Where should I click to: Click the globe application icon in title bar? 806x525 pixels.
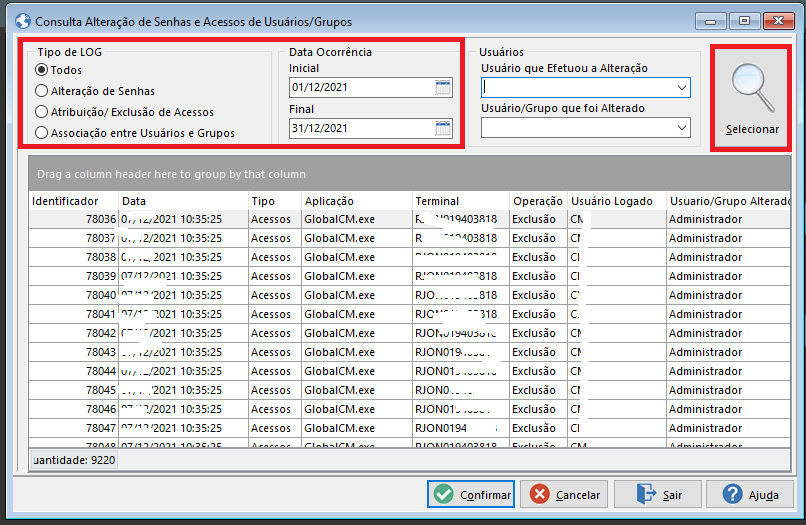23,22
